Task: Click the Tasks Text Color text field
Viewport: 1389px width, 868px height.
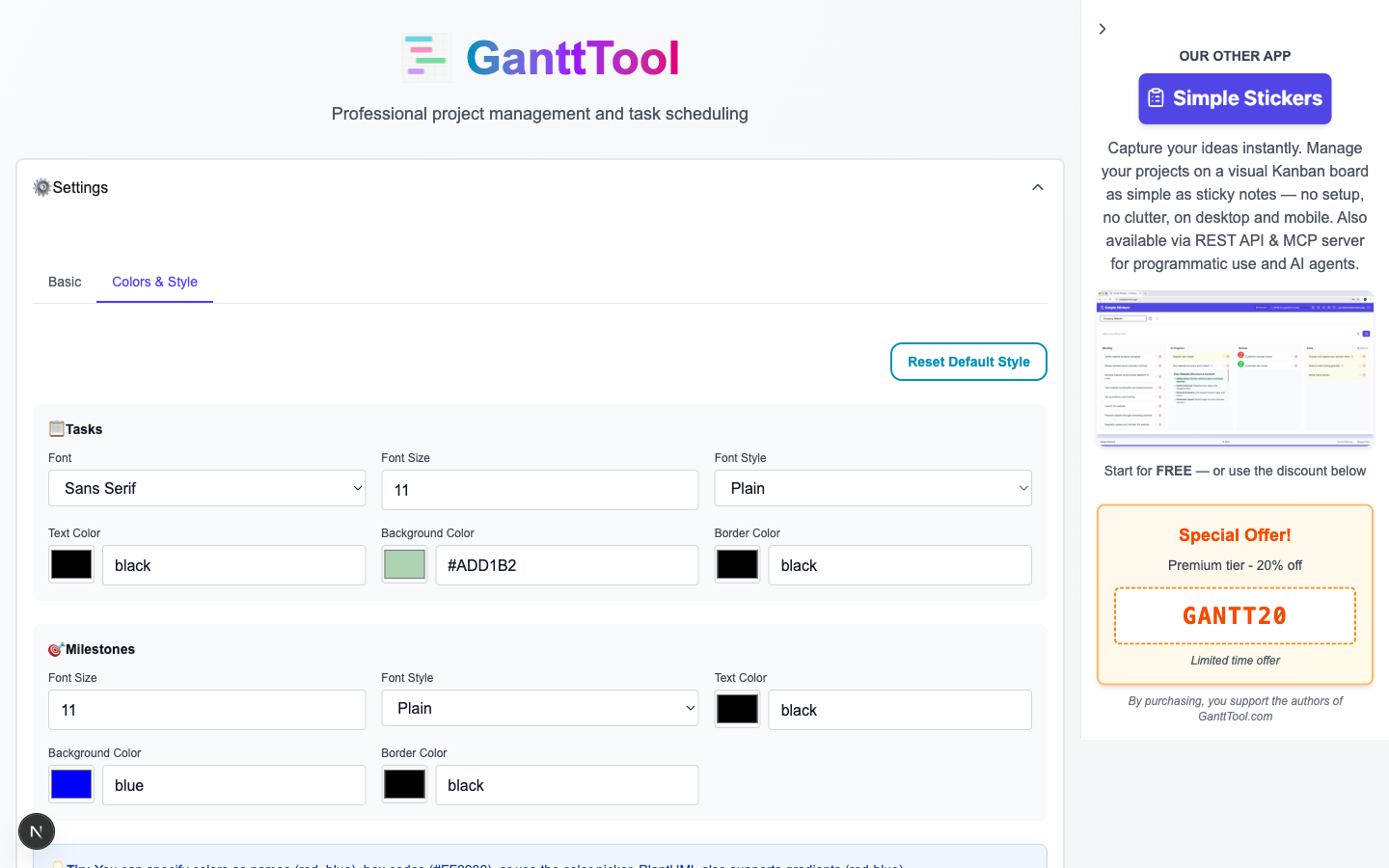Action: (x=234, y=565)
